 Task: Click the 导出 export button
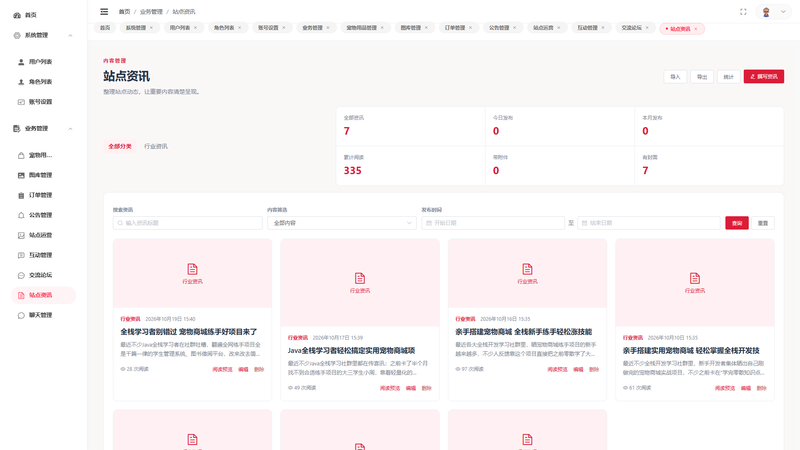[702, 77]
